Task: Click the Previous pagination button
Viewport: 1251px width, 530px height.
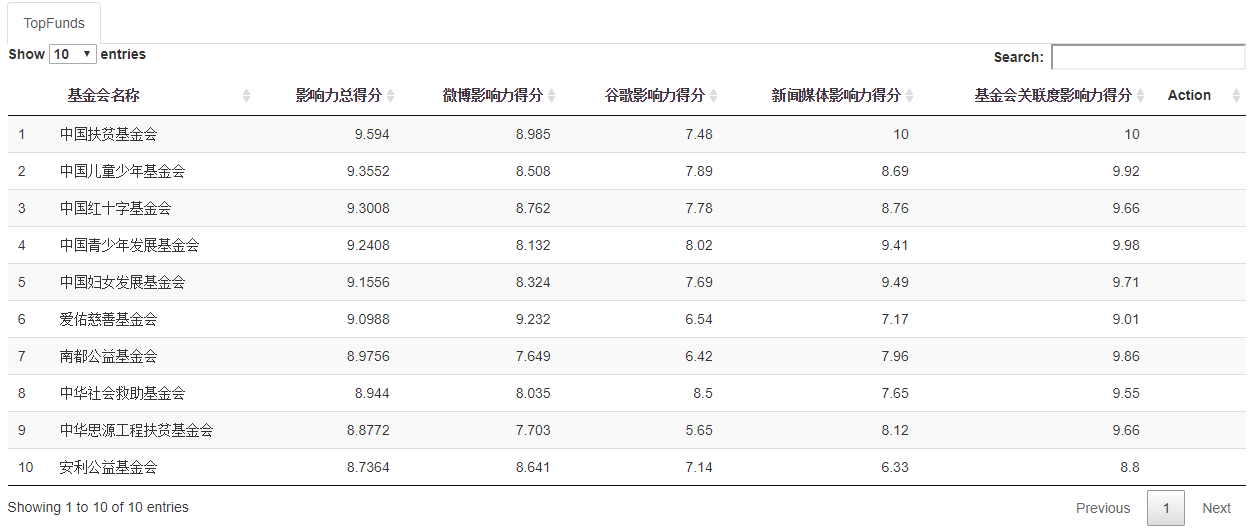Action: [1103, 508]
